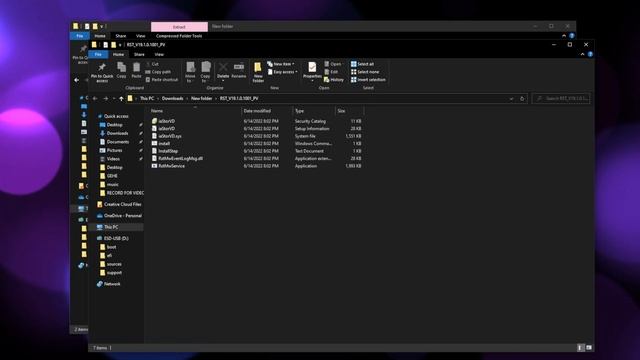Click Edit in the Open group
The width and height of the screenshot is (640, 360).
[331, 72]
